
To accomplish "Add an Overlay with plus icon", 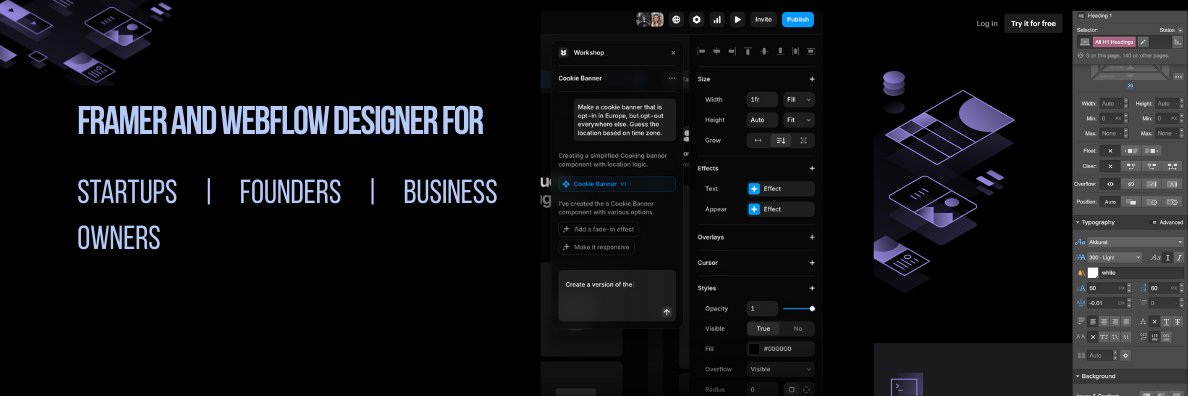I will click(811, 237).
